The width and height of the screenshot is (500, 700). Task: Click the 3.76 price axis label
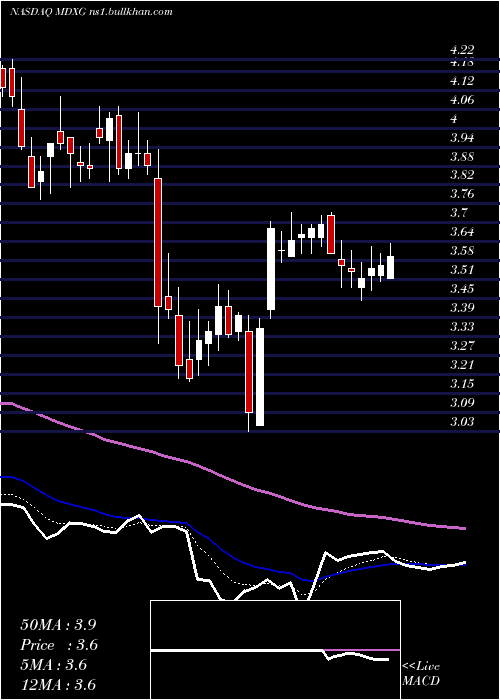pyautogui.click(x=462, y=194)
